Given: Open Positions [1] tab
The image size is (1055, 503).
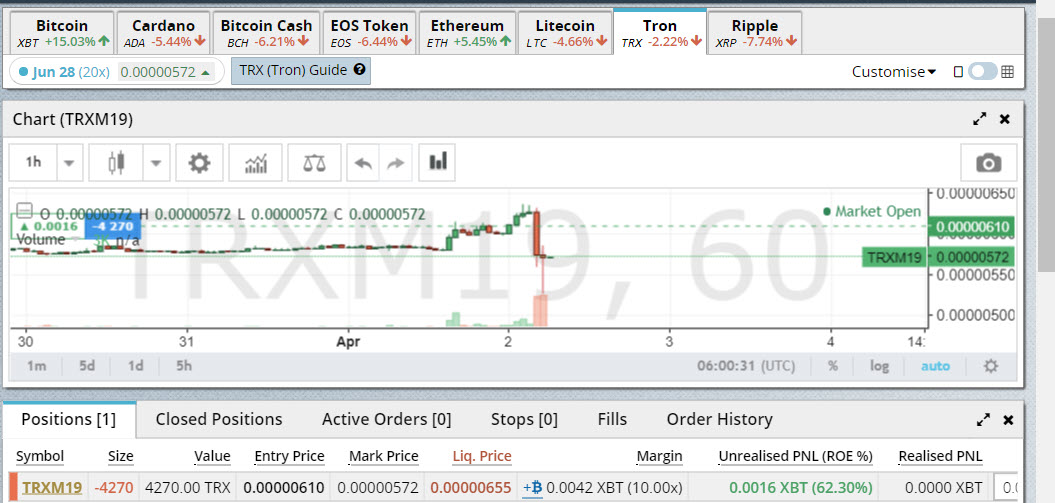Looking at the screenshot, I should point(69,420).
